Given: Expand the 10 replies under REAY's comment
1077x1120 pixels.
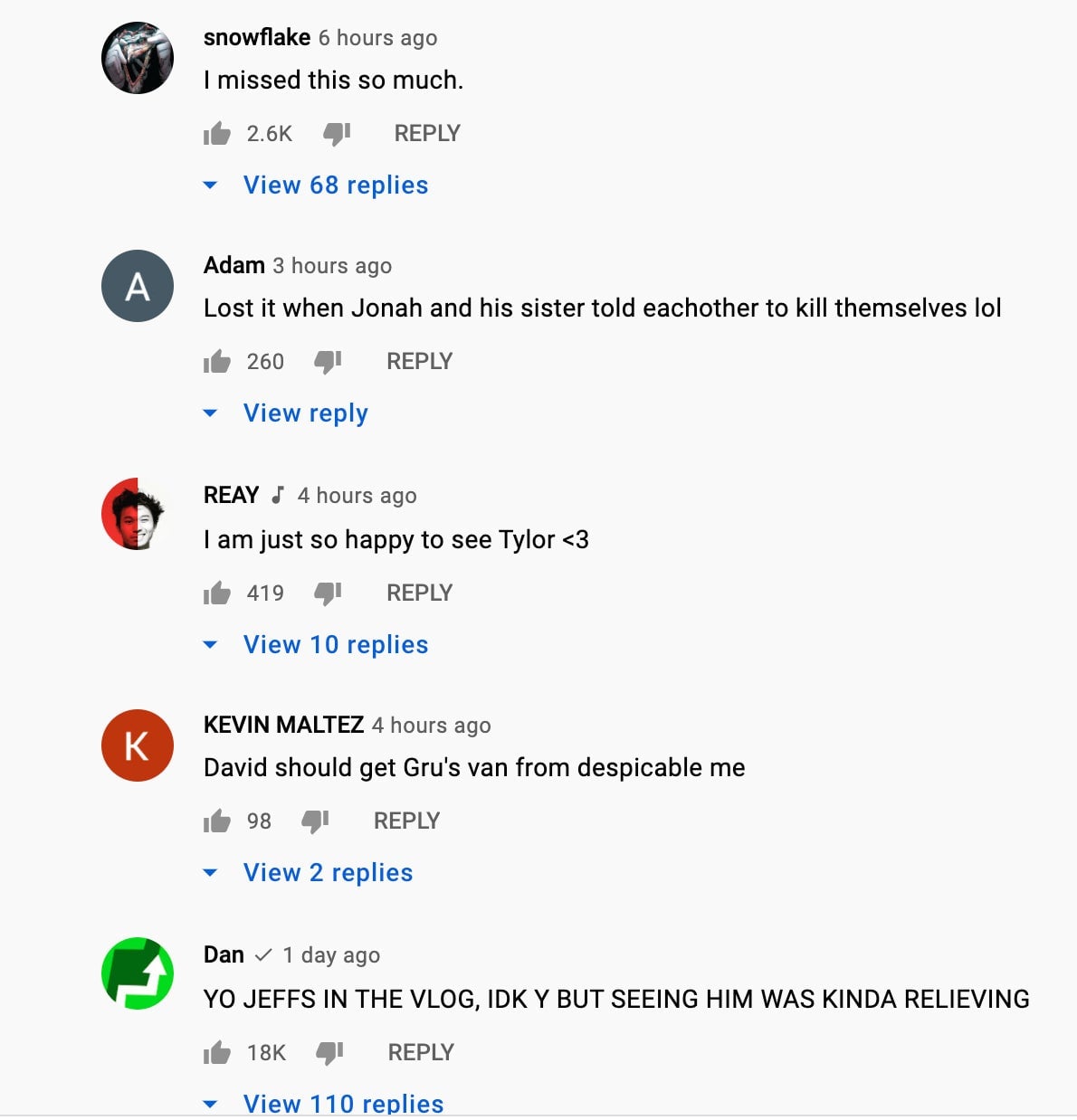Looking at the screenshot, I should (x=335, y=644).
